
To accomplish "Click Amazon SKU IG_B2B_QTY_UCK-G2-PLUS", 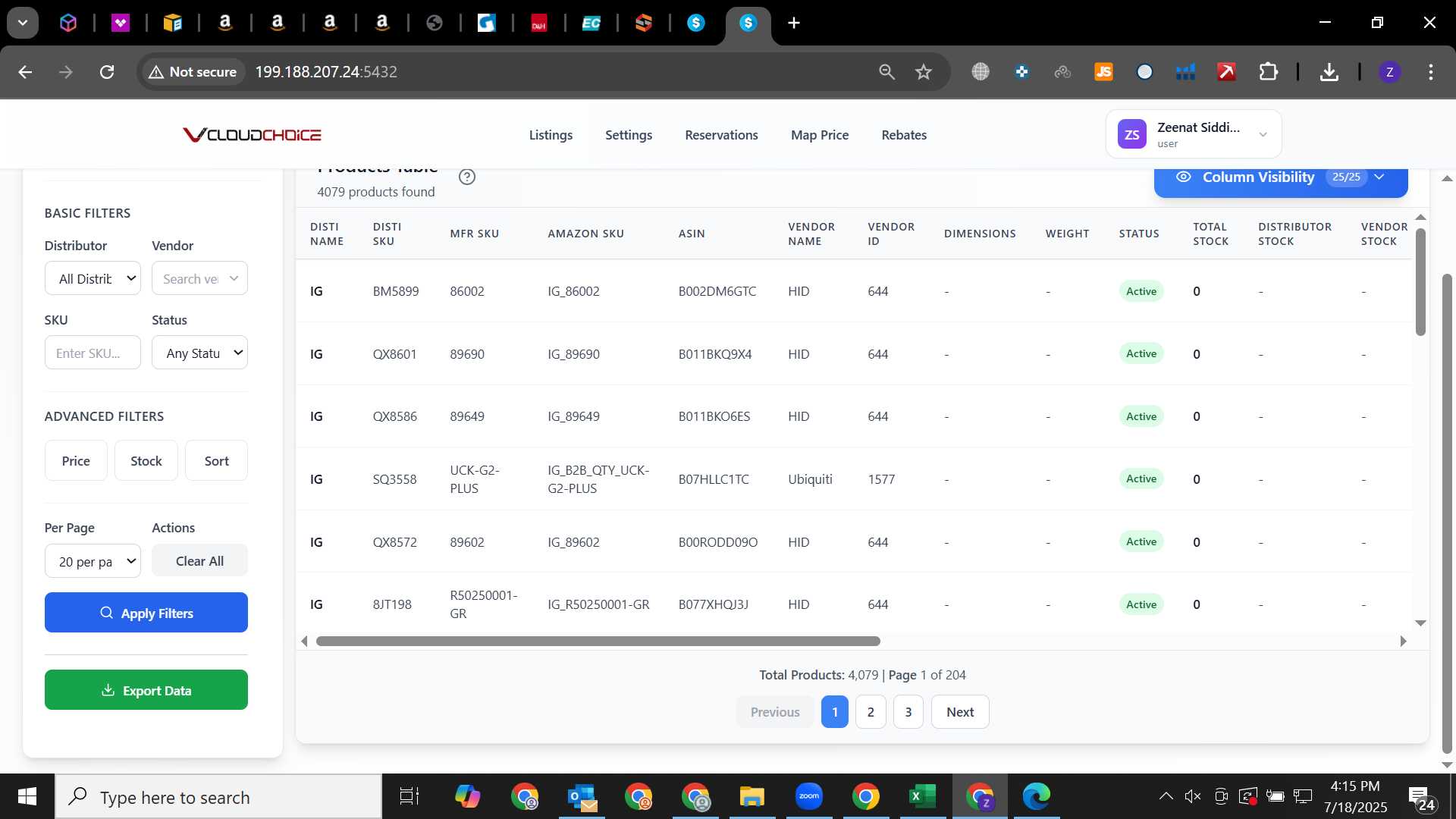I will [x=598, y=479].
